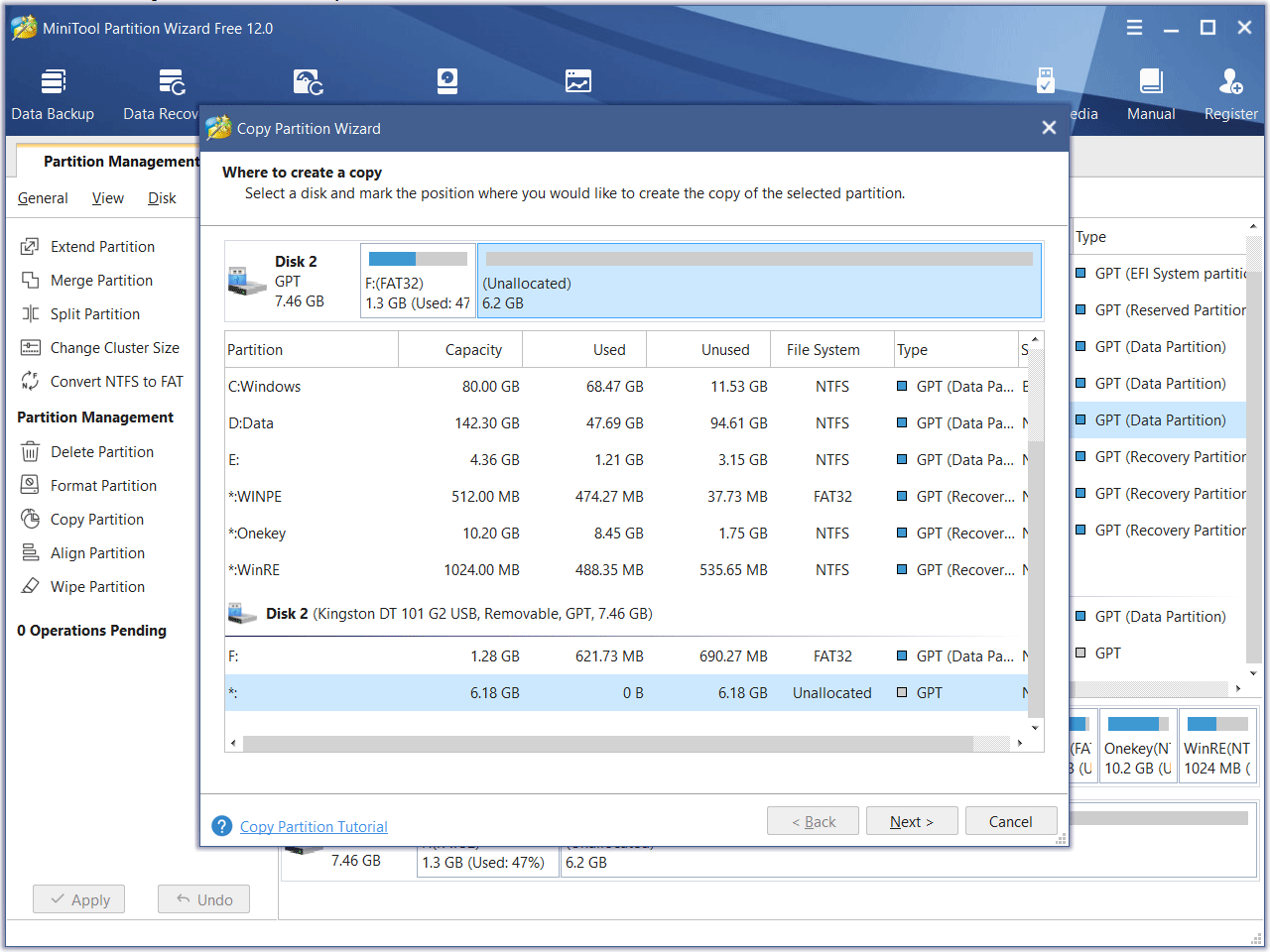Click GPT (Reserved Partition) type entry
This screenshot has height=952, width=1270.
pos(1171,309)
